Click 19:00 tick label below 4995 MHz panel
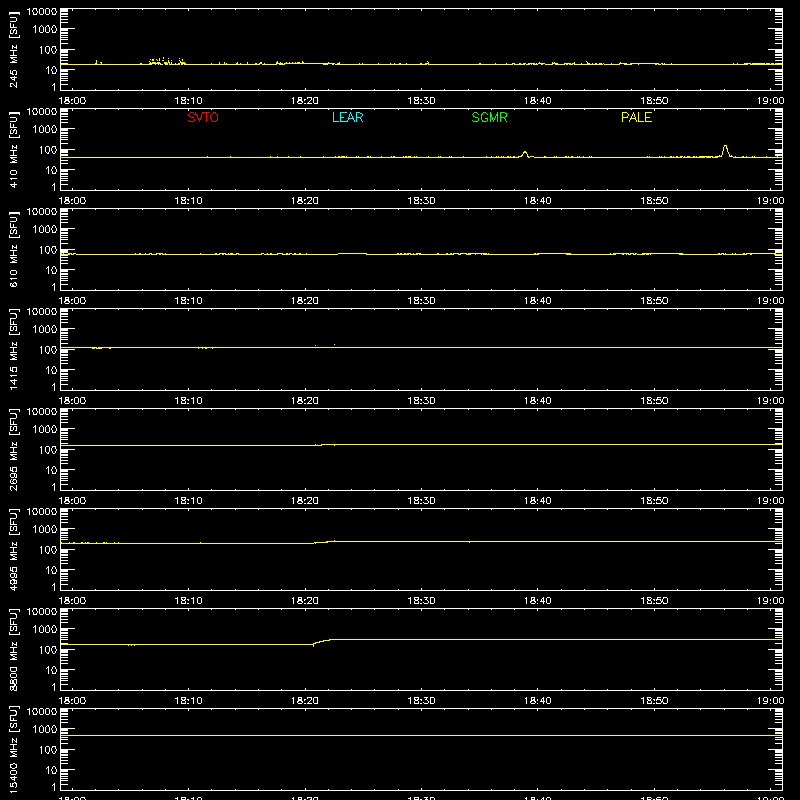Screen dimensions: 800x800 coord(770,601)
